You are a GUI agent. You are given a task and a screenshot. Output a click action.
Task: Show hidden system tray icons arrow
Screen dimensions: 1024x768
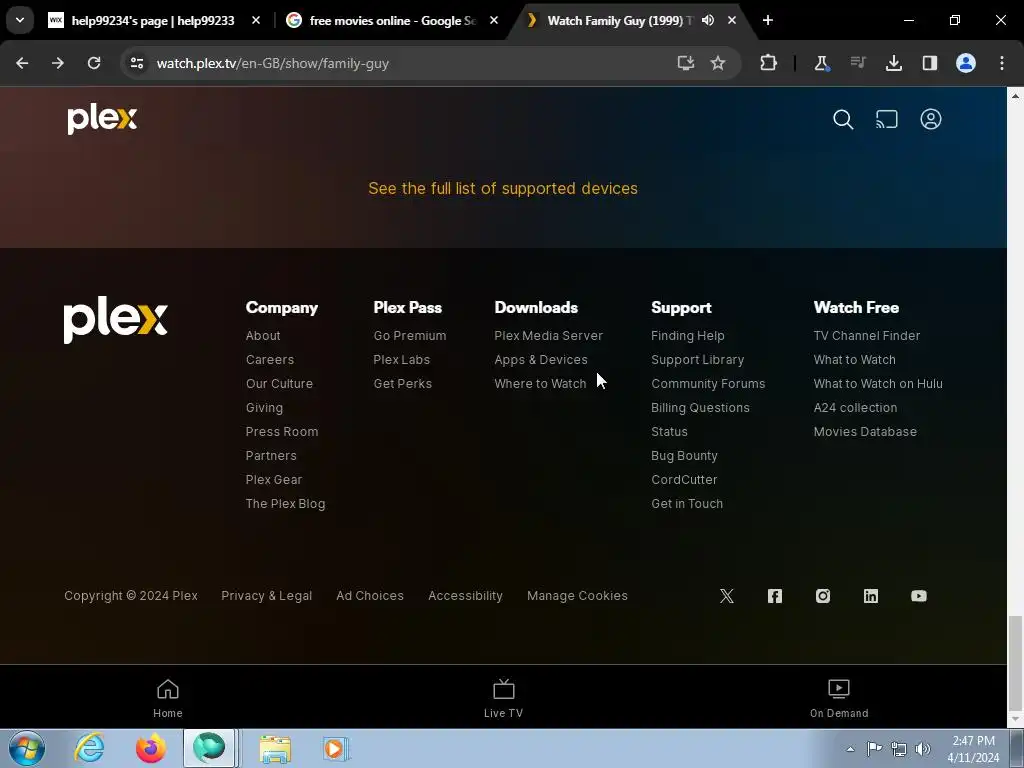[850, 749]
